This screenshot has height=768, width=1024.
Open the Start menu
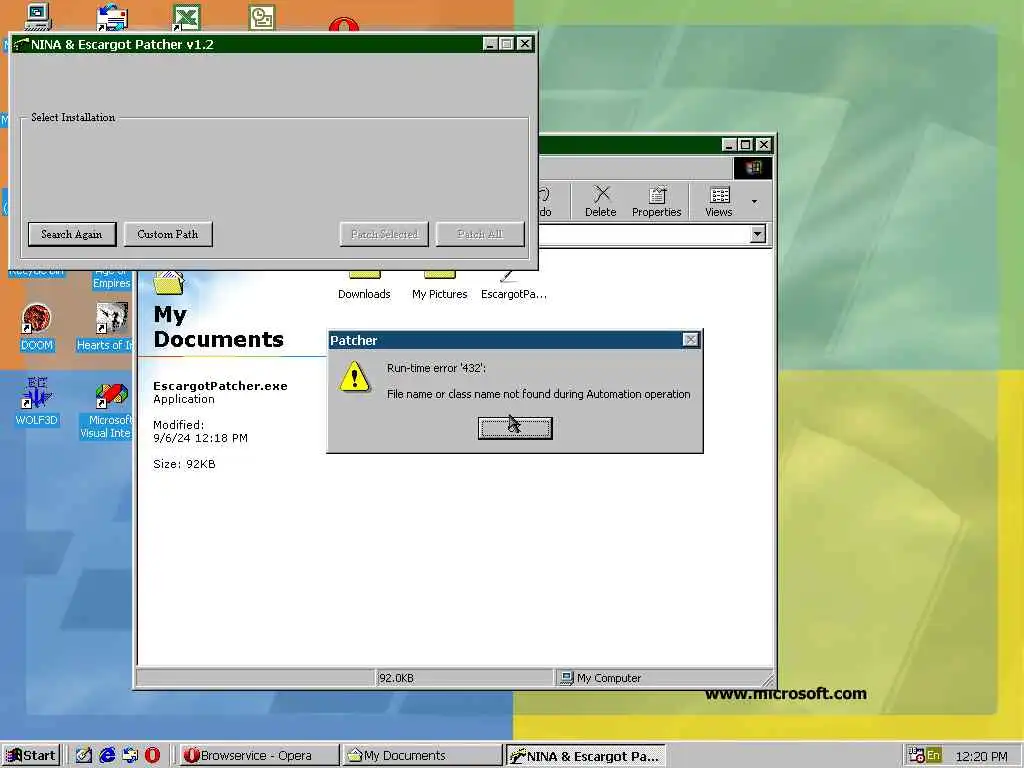(x=31, y=756)
